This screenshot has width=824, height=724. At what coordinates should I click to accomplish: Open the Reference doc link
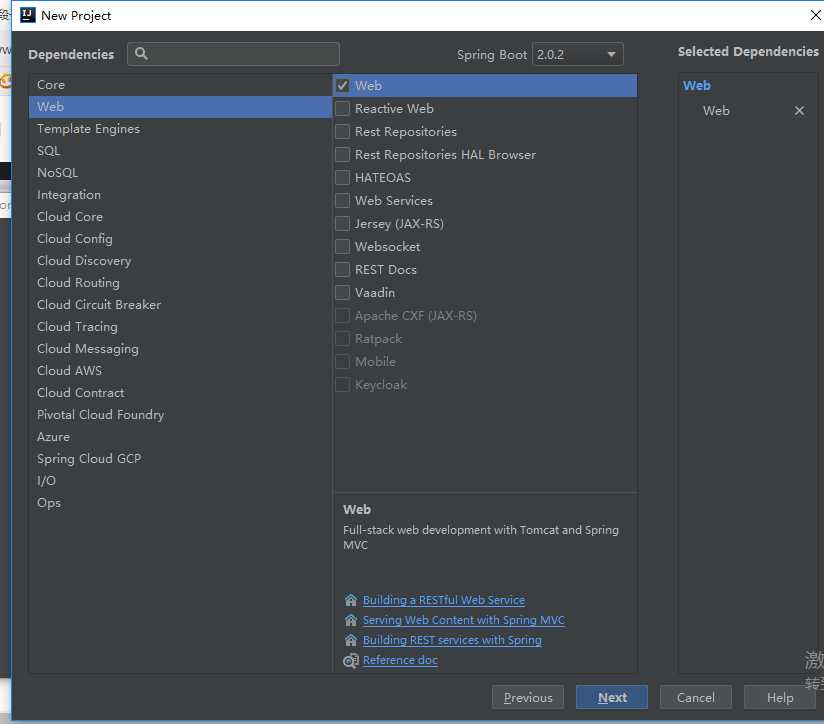[400, 660]
